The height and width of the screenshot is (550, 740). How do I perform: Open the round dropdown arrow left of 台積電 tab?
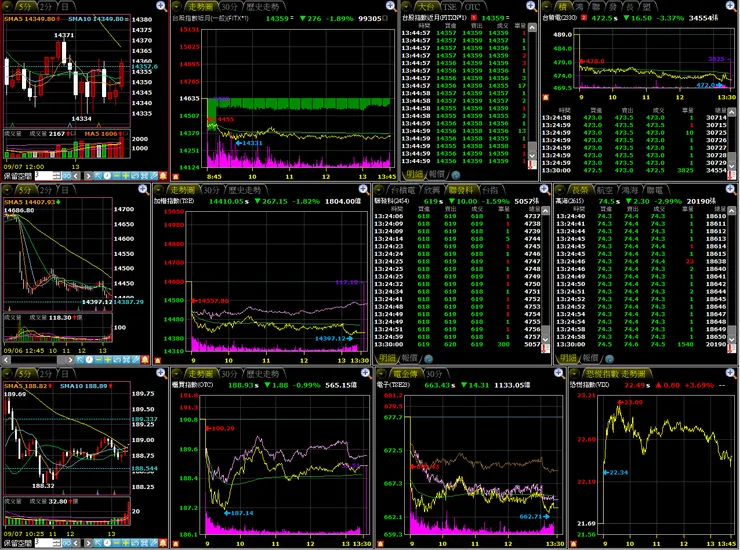[x=379, y=190]
